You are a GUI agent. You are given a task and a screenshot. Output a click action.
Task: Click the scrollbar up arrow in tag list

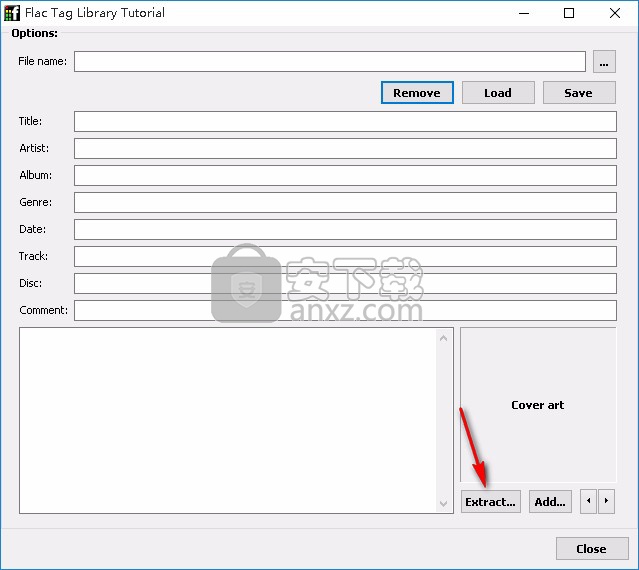tap(444, 338)
